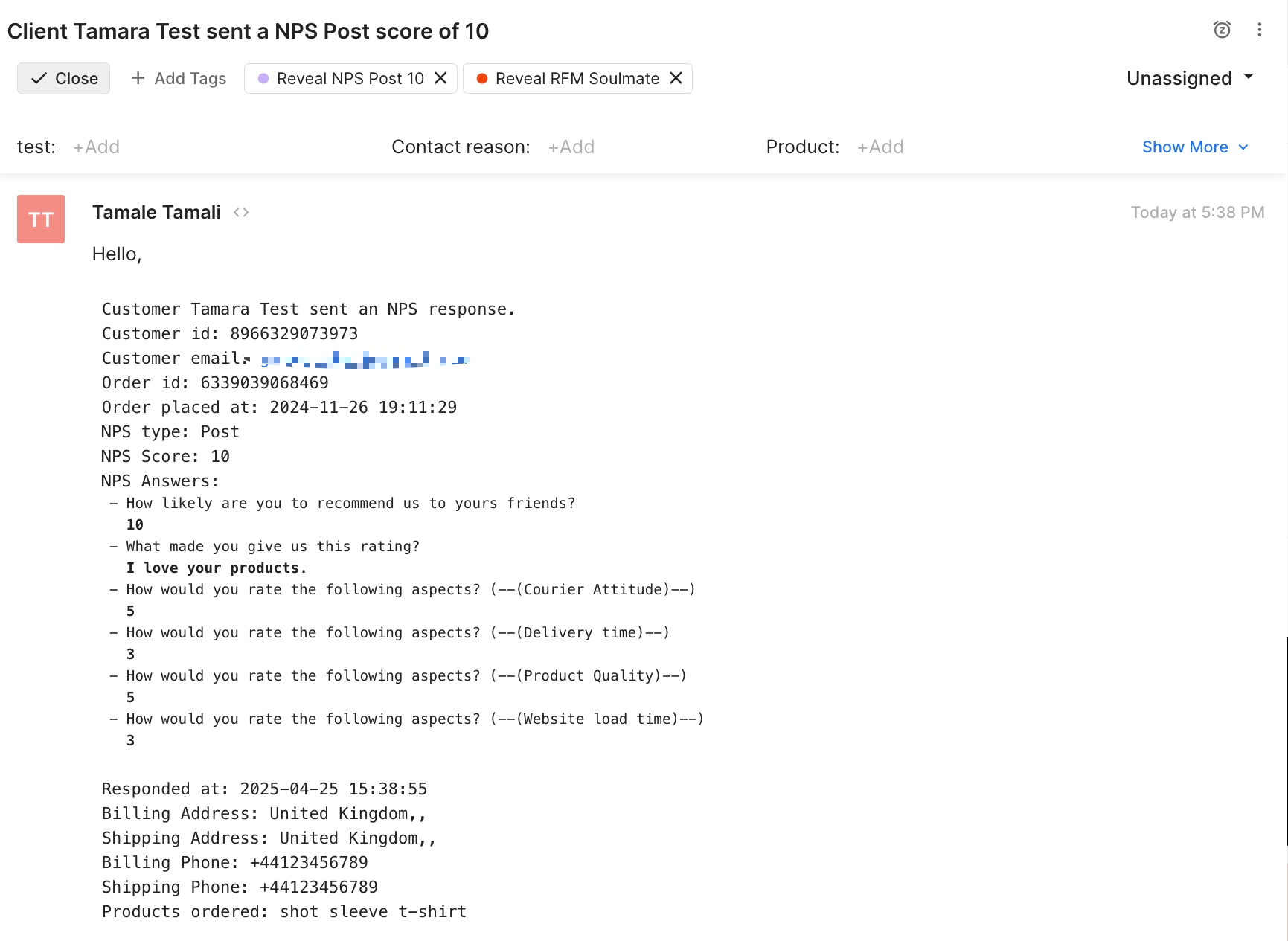Viewport: 1288px width, 941px height.
Task: Click the ticket title heading
Action: pos(248,31)
